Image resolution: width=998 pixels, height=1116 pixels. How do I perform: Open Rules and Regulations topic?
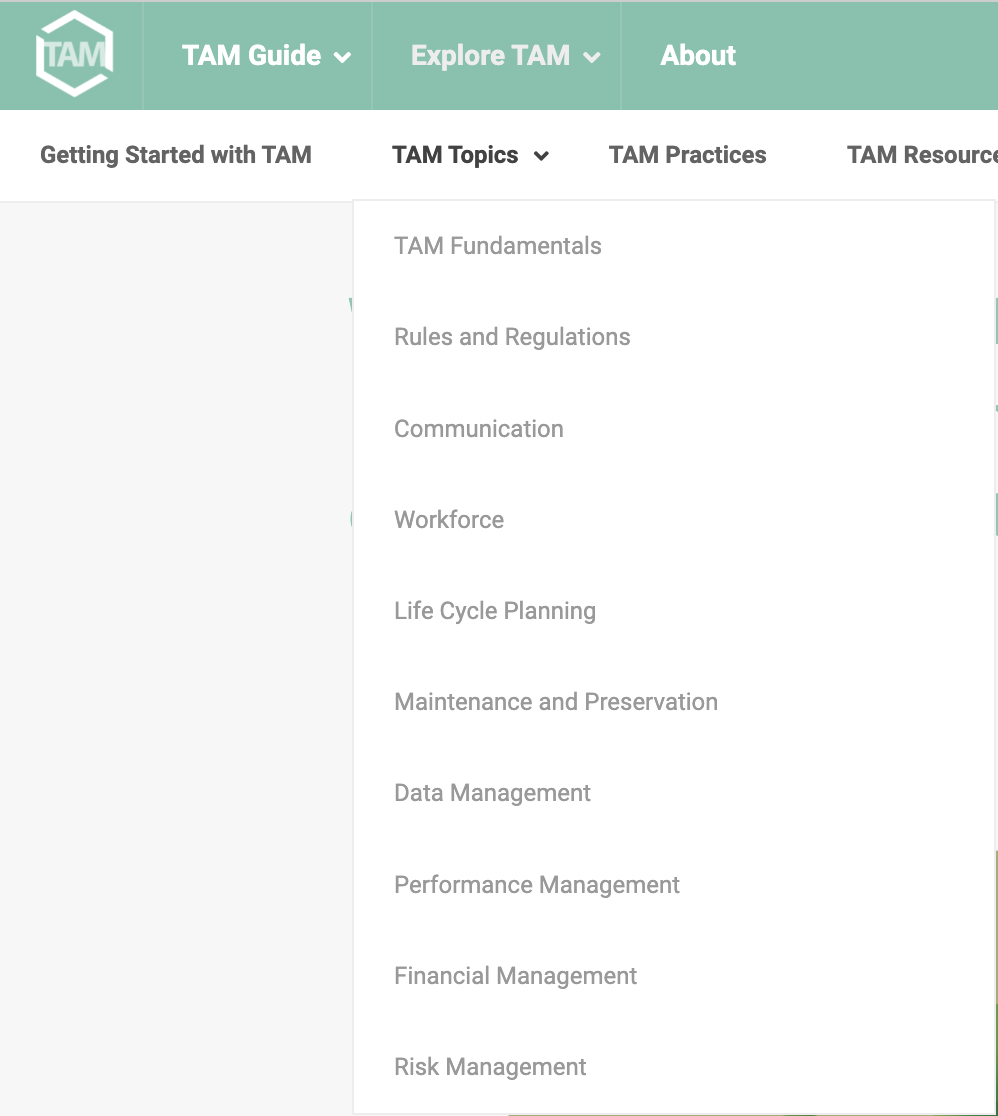(513, 337)
